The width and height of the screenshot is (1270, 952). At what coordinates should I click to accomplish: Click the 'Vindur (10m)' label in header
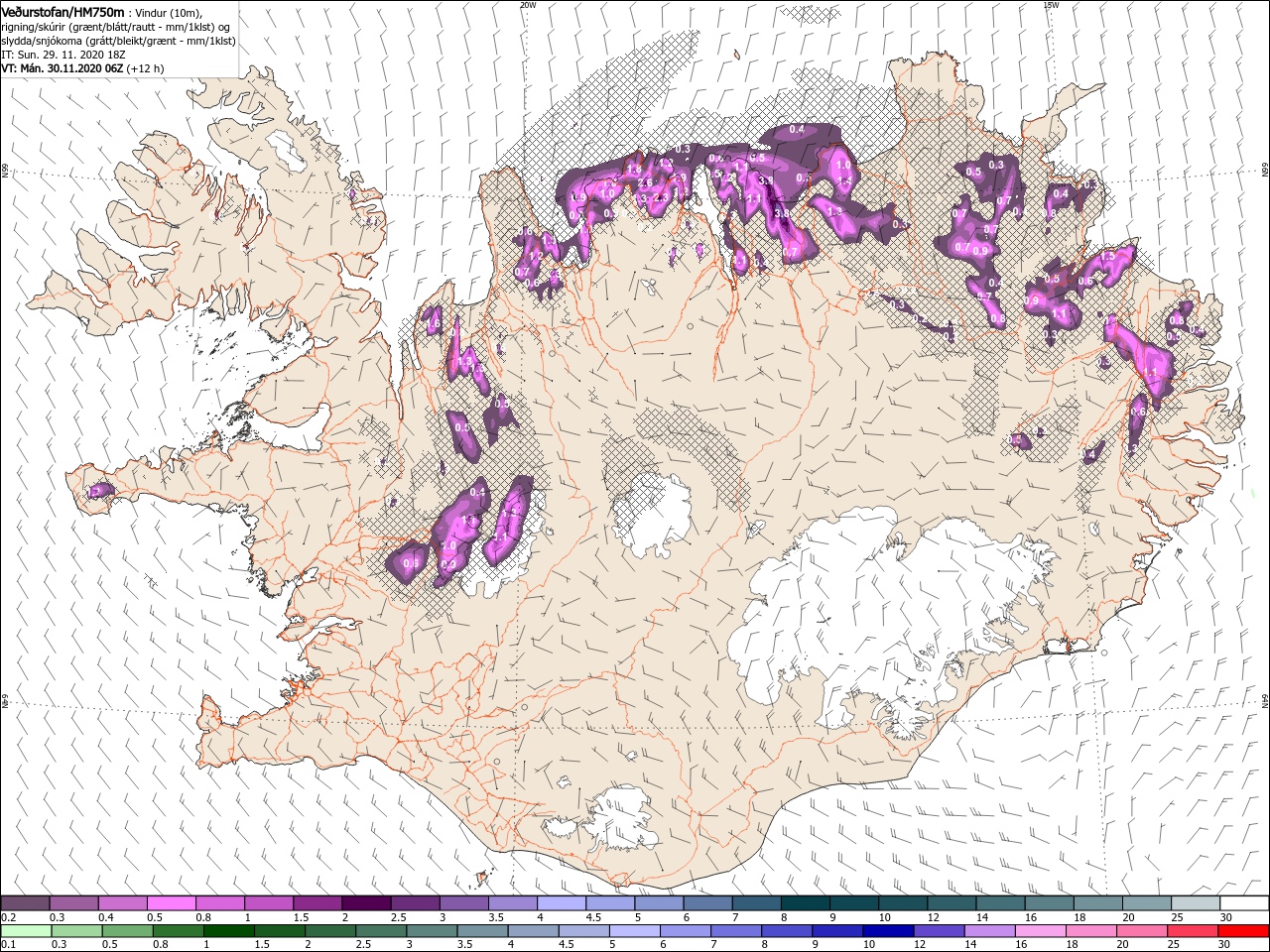coord(169,12)
